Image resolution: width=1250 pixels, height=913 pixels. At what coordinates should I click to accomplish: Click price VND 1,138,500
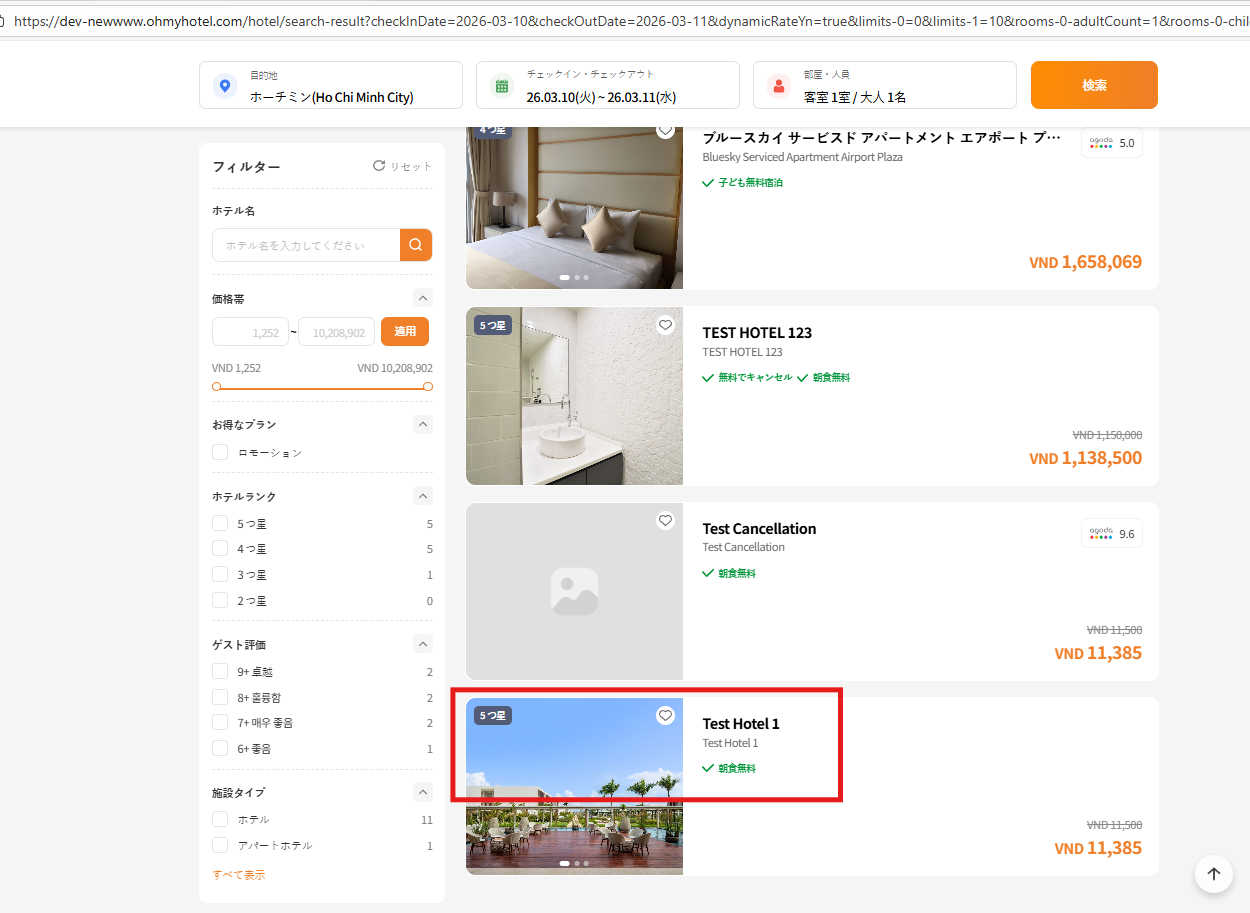coord(1085,457)
